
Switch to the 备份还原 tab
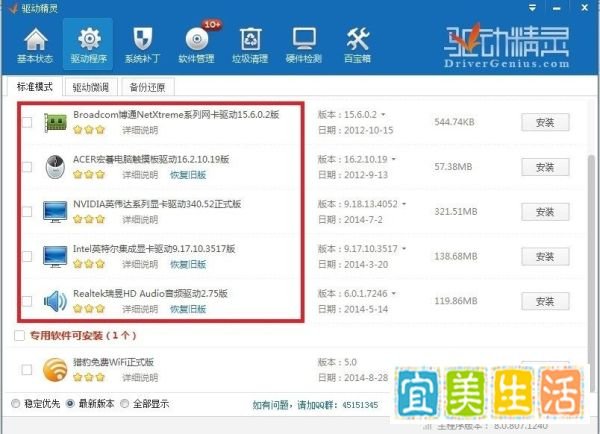click(x=148, y=87)
